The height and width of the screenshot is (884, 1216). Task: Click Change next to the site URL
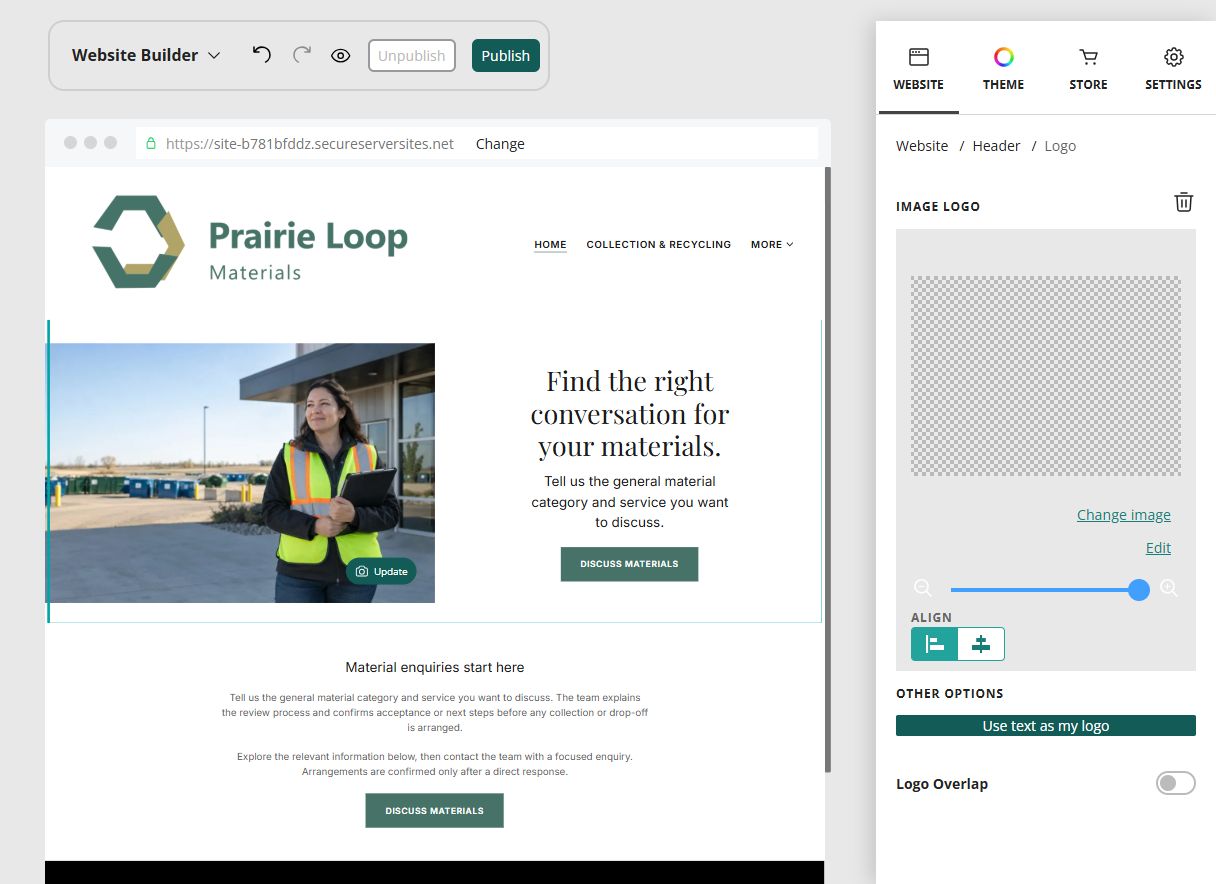(500, 144)
